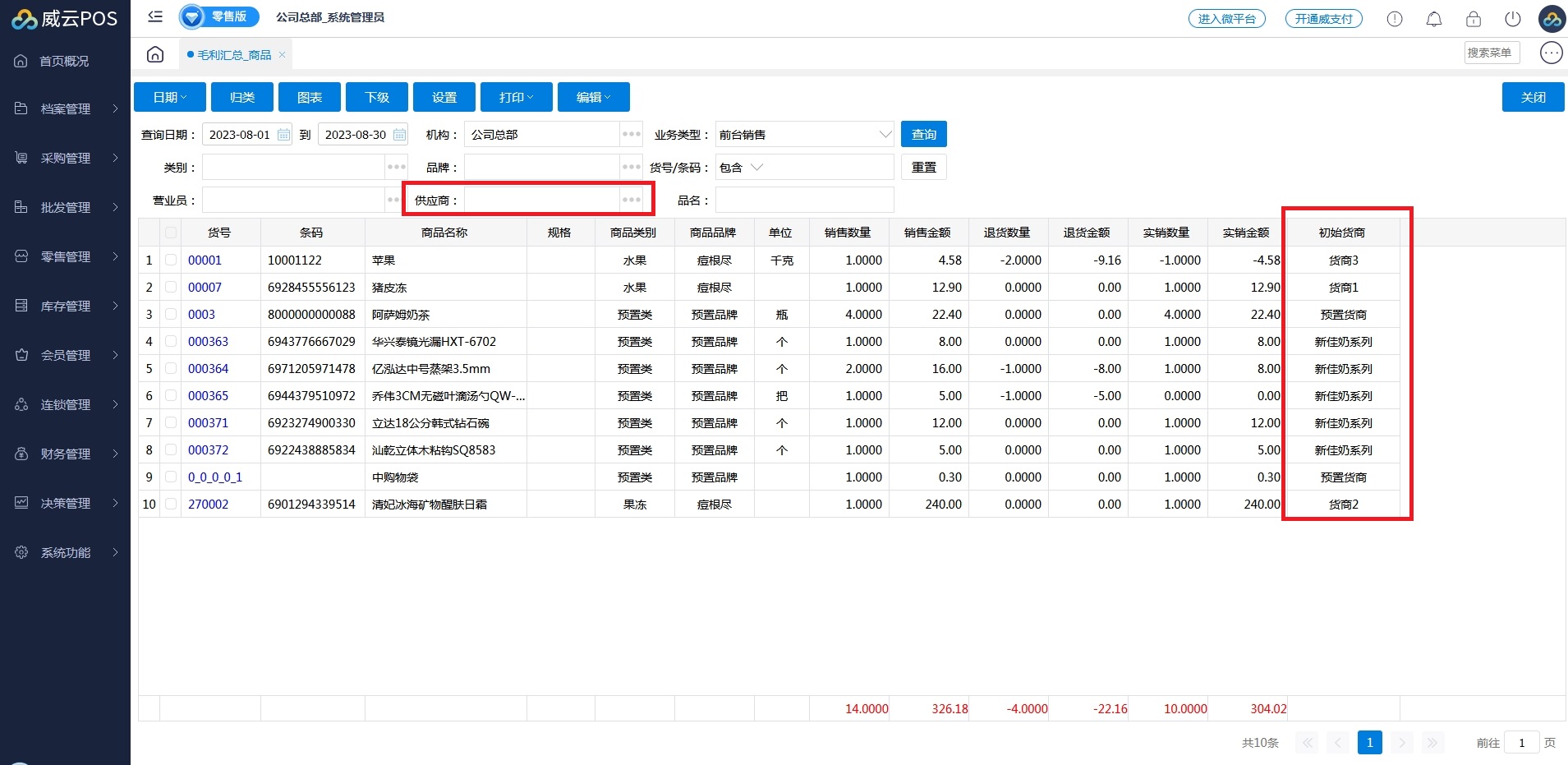
Task: Click the lock screen icon
Action: (1473, 19)
